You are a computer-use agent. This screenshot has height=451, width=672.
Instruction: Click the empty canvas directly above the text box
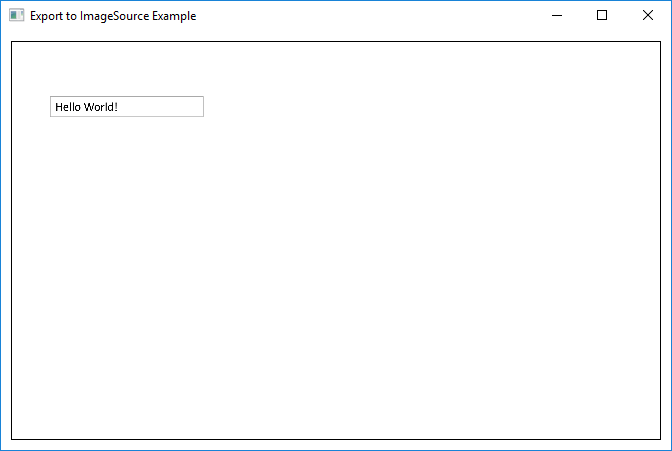click(x=127, y=70)
